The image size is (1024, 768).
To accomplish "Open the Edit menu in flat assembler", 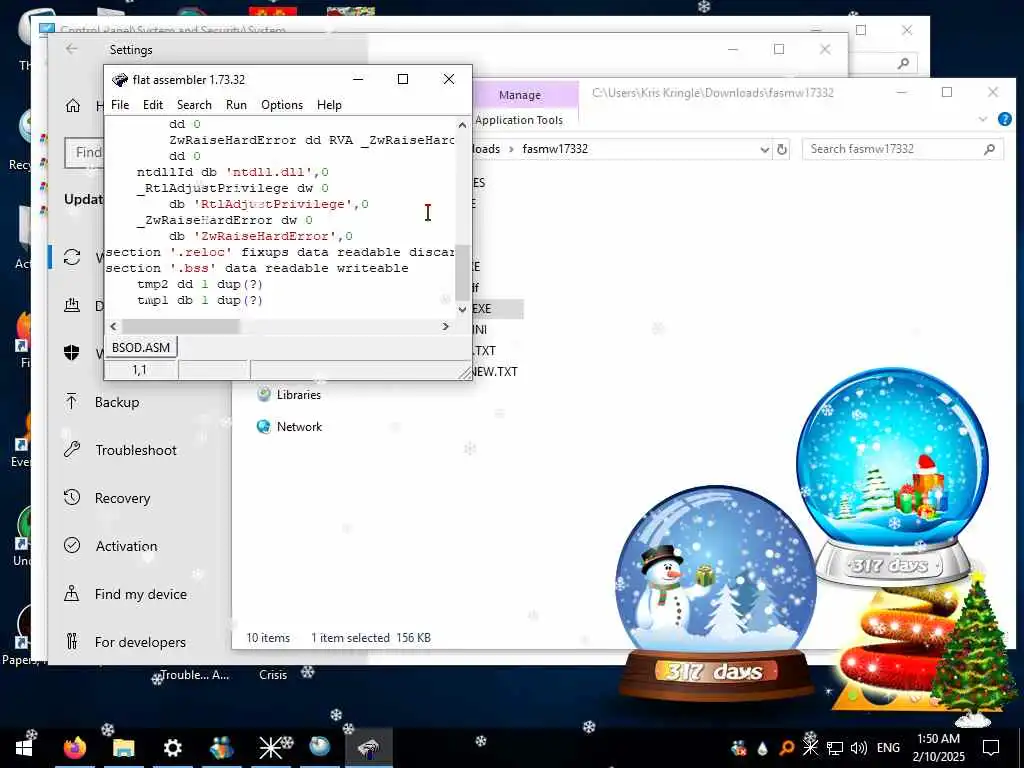I will 153,104.
